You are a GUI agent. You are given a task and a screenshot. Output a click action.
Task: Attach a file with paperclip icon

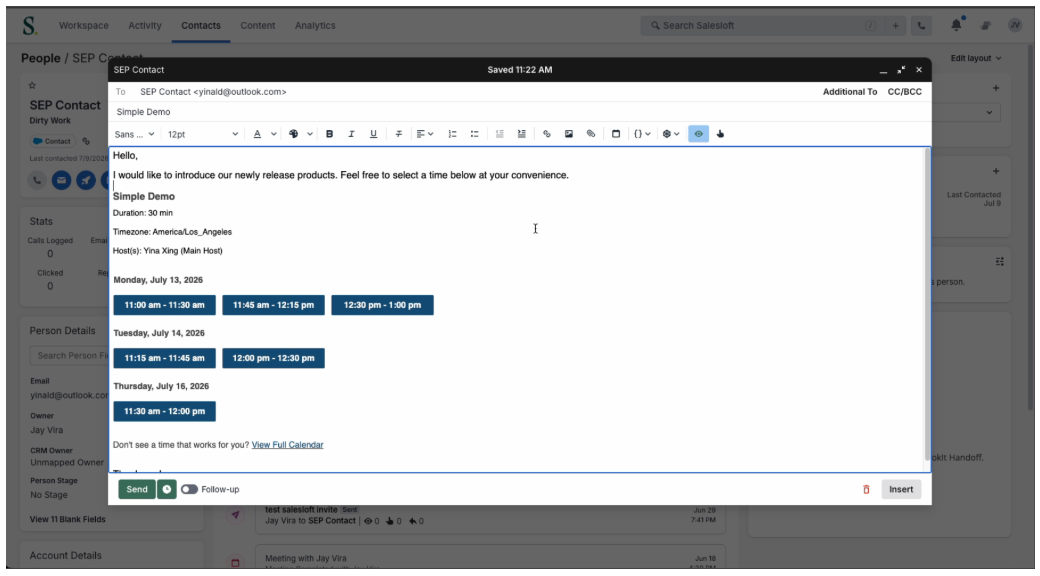click(x=590, y=134)
